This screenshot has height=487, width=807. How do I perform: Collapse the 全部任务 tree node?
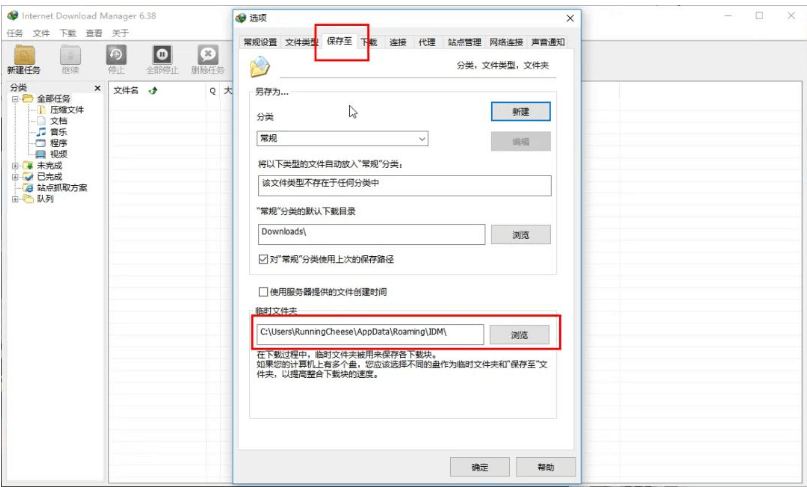tap(15, 99)
